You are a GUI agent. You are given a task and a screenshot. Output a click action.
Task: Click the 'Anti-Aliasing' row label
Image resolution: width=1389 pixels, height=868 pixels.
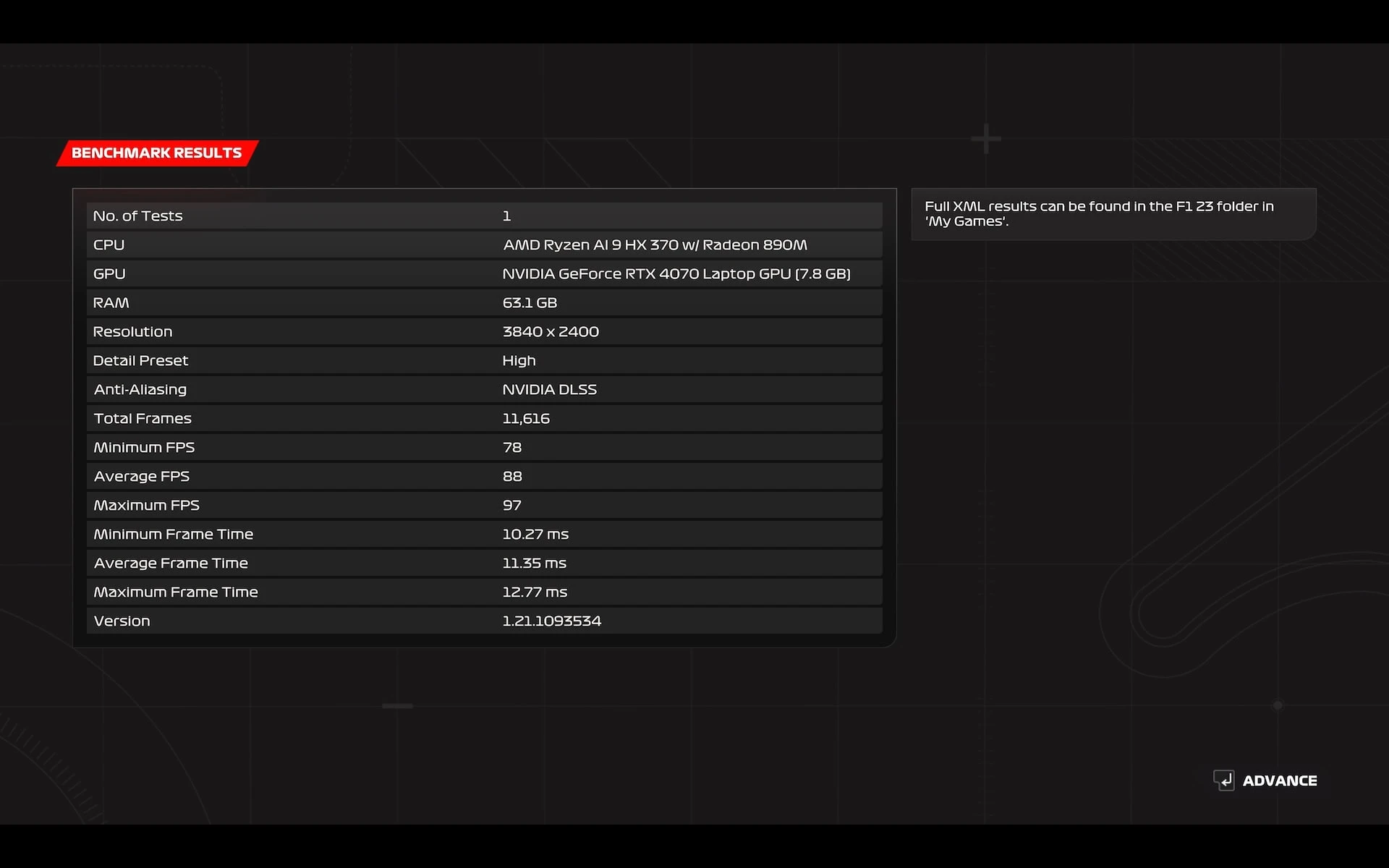pyautogui.click(x=140, y=389)
